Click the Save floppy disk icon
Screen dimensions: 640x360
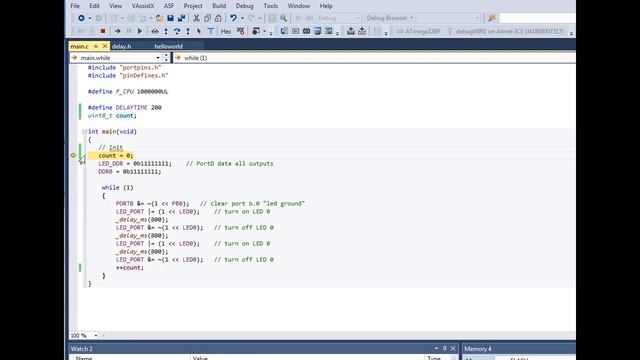(171, 18)
